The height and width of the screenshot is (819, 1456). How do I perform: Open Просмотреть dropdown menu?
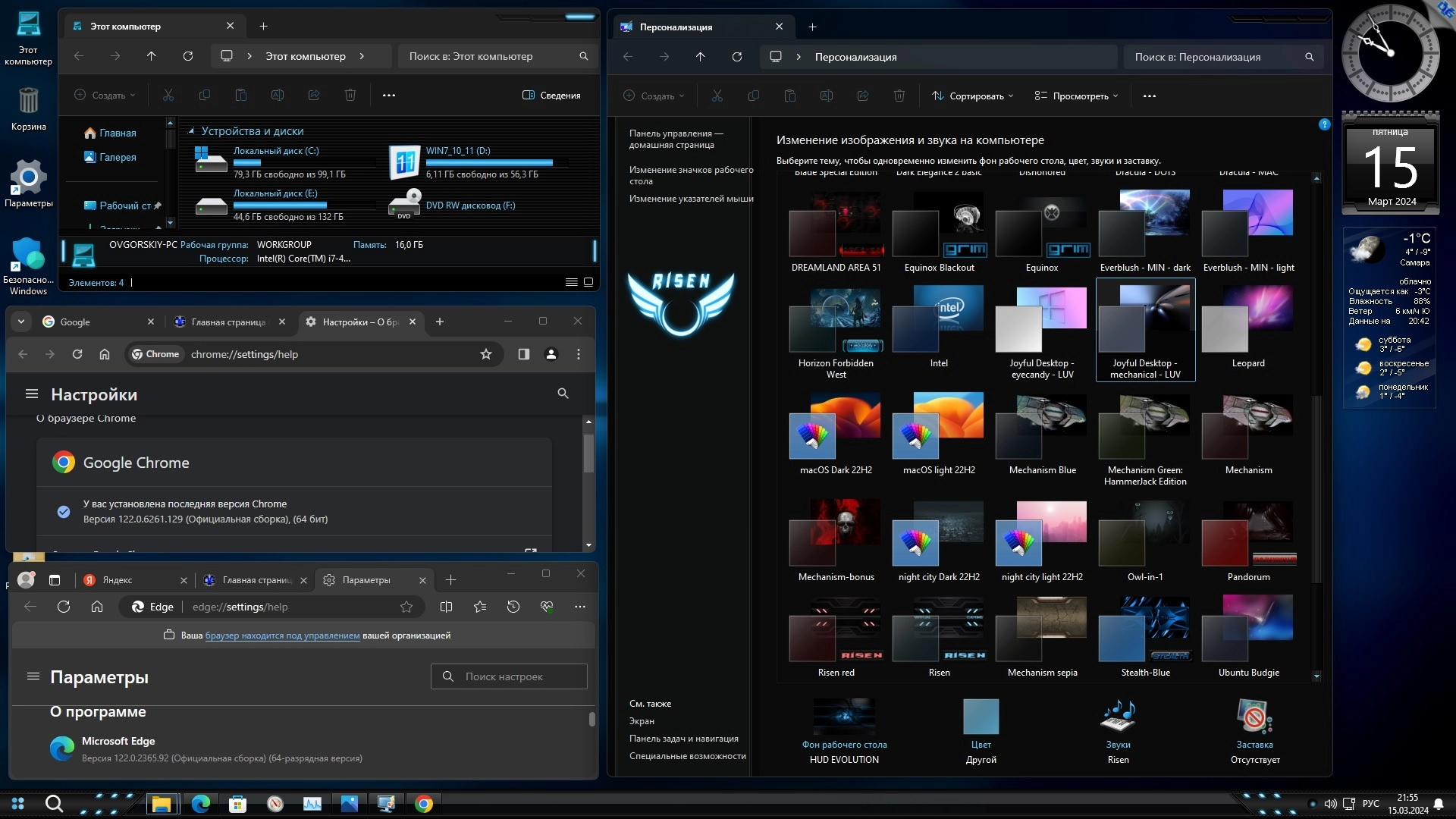1077,96
